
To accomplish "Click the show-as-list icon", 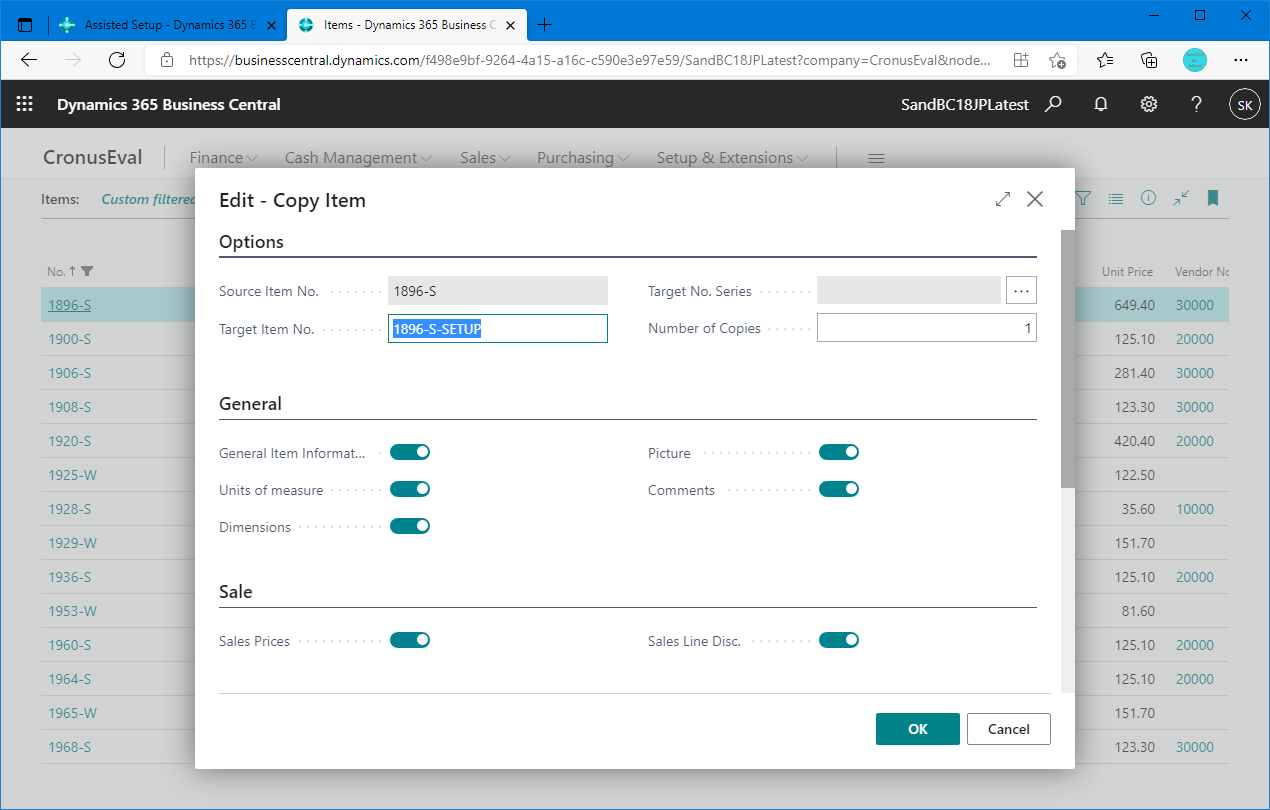I will point(1115,198).
